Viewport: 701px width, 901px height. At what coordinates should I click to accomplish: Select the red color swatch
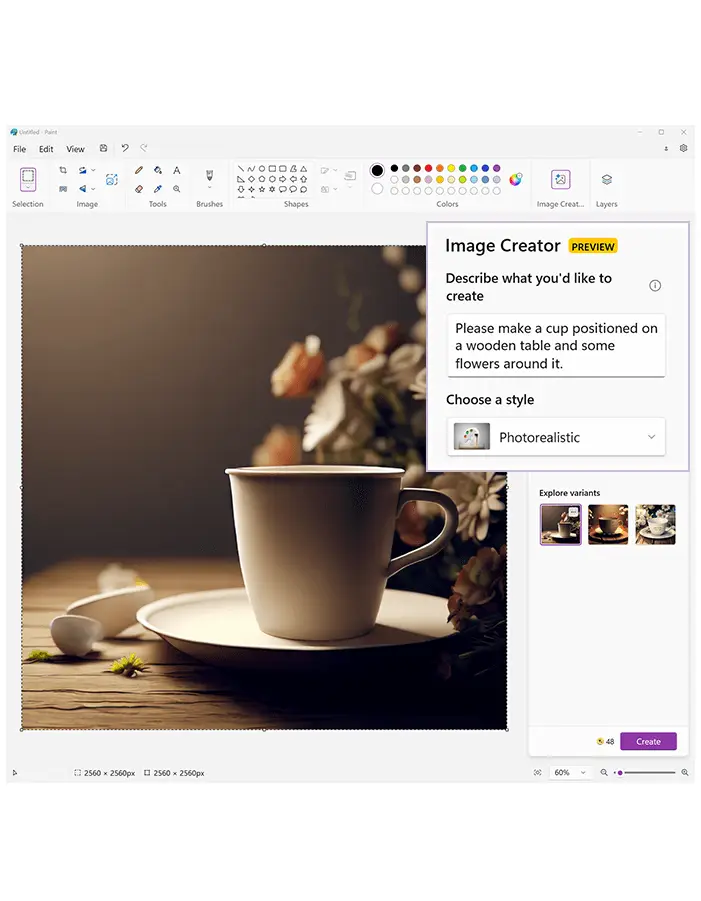(x=429, y=168)
